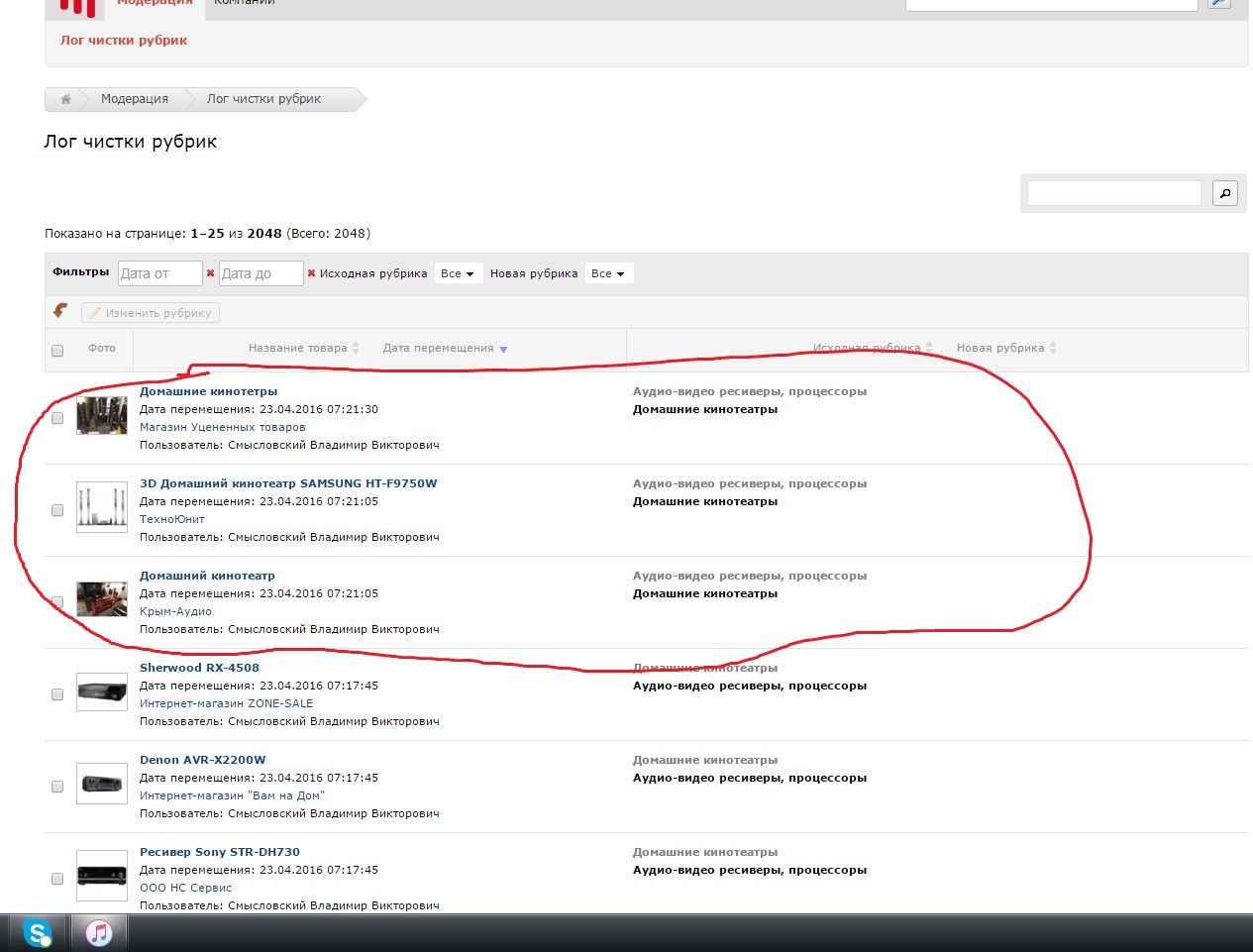Click the date '23.04.2016 07:21:30' line
1253x952 pixels.
point(259,409)
